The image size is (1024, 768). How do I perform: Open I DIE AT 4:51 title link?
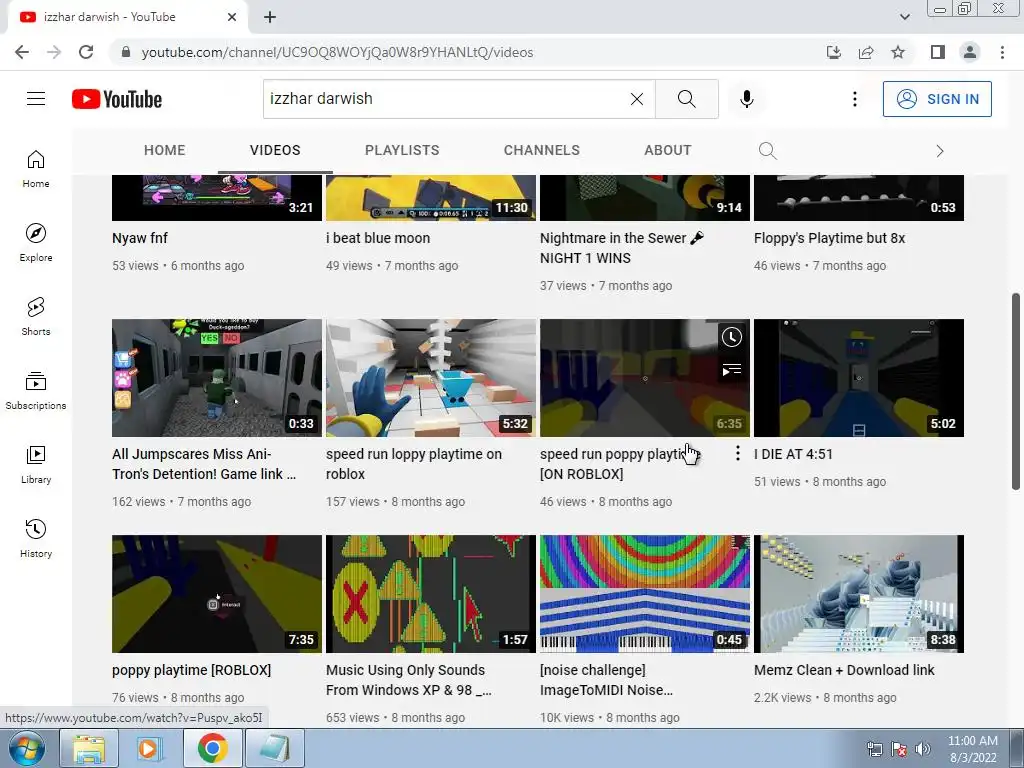pyautogui.click(x=793, y=455)
